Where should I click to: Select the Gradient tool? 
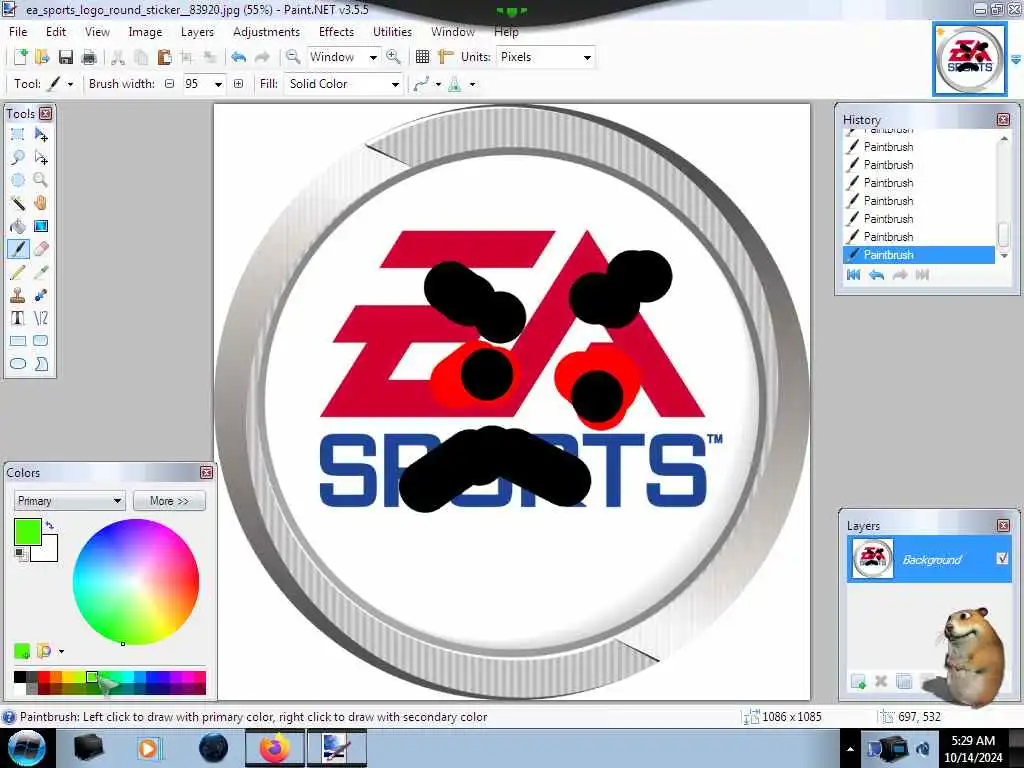(40, 226)
